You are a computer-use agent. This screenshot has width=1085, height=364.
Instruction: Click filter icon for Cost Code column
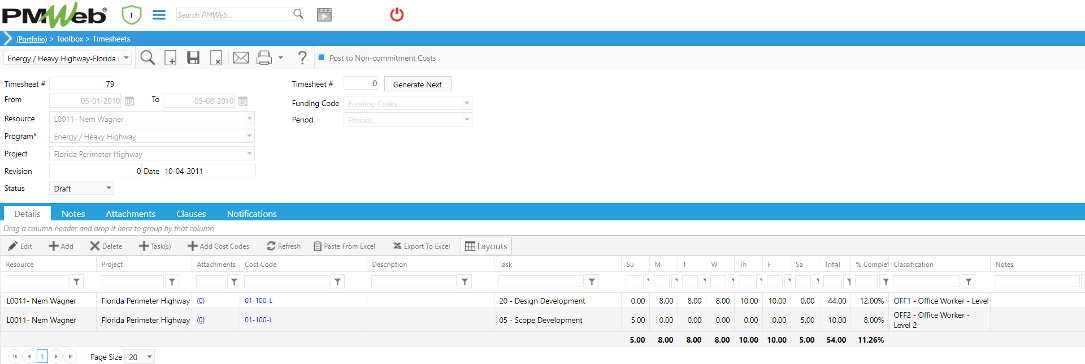[x=338, y=282]
